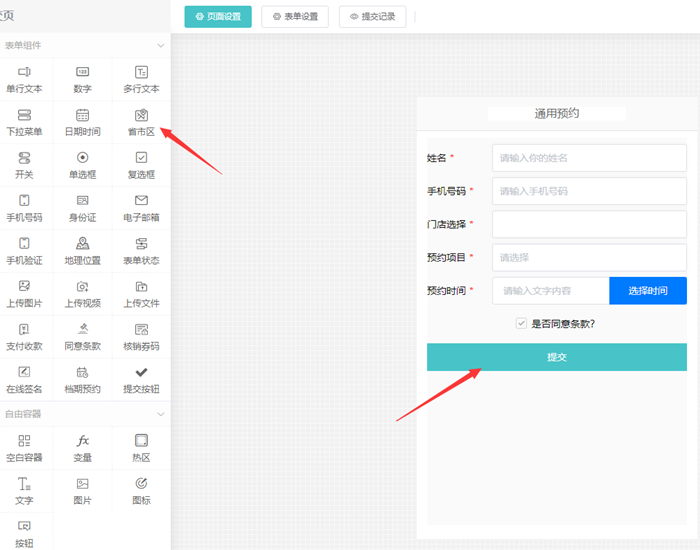
Task: Add the 开关 switch component
Action: click(x=24, y=158)
